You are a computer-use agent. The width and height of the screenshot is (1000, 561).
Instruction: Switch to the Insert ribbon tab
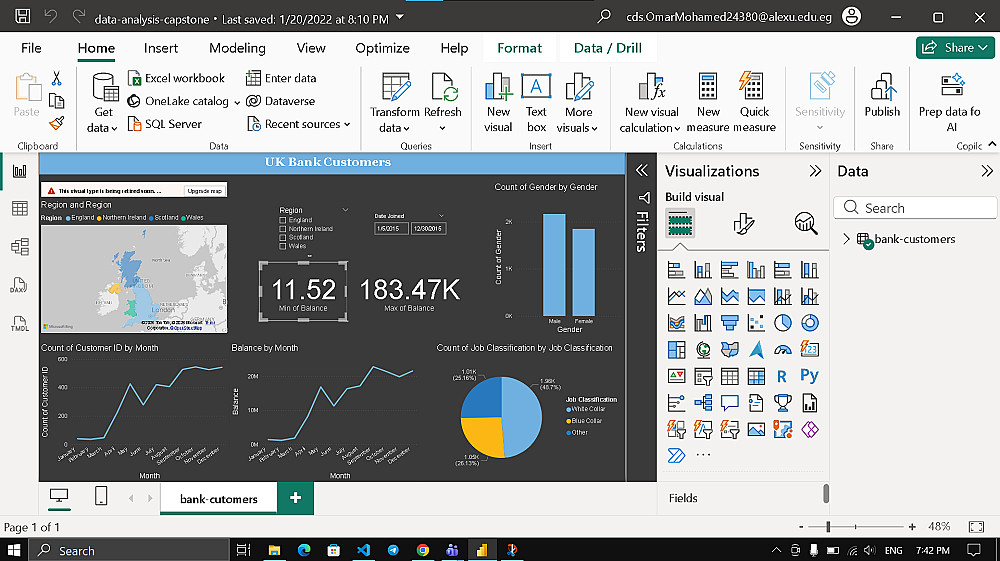click(161, 48)
